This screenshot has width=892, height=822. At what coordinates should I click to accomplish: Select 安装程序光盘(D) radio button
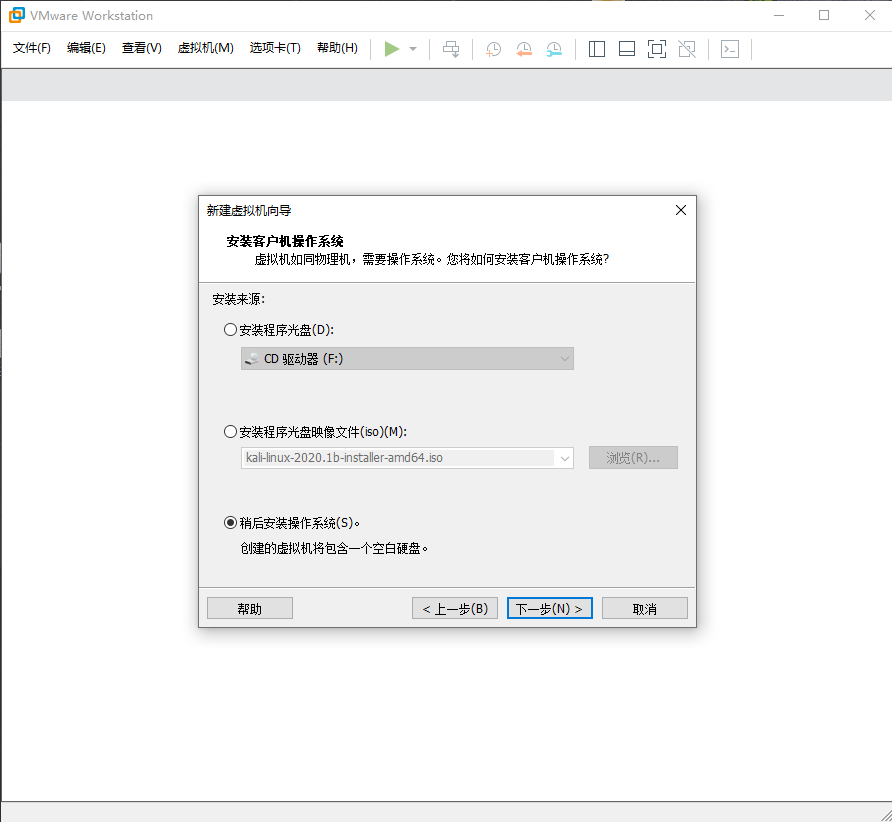pos(230,329)
